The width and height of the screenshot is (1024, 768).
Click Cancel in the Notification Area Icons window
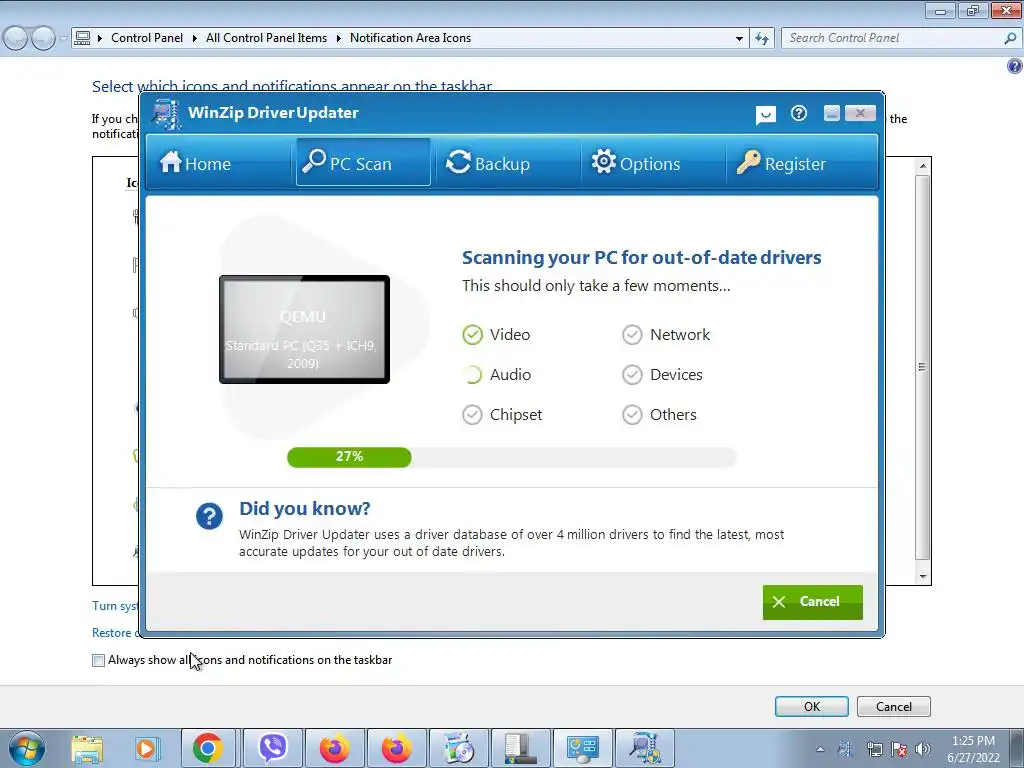pos(893,707)
